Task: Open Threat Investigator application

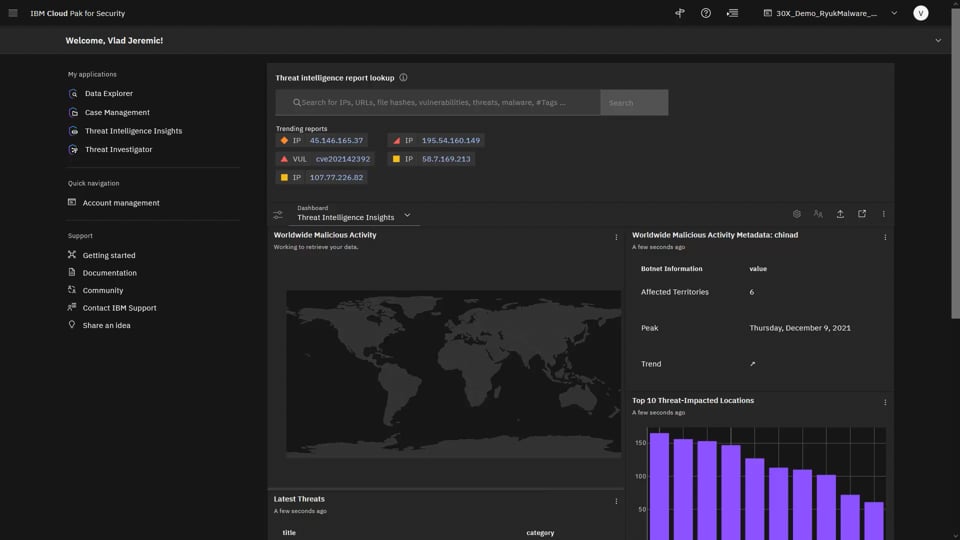Action: point(118,149)
